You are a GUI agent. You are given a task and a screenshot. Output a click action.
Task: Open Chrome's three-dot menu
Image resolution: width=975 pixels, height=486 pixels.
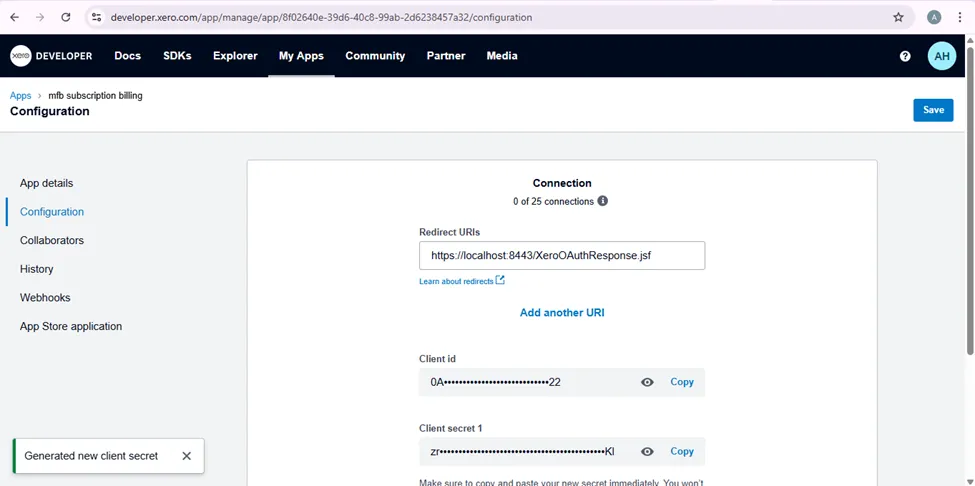[960, 17]
